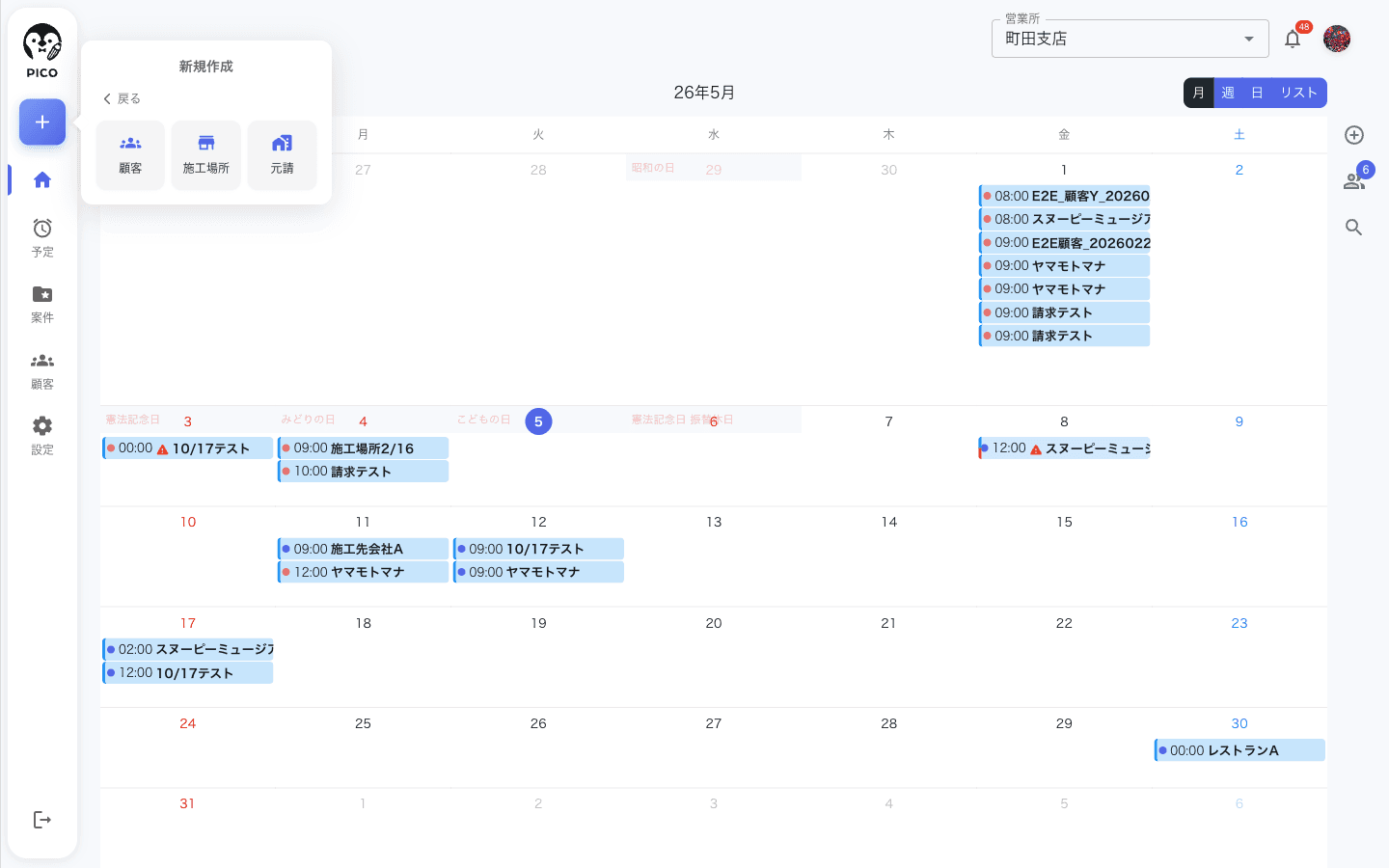Open 09:00 ヤマモトマナ event on May 12
The image size is (1389, 868).
pos(539,572)
